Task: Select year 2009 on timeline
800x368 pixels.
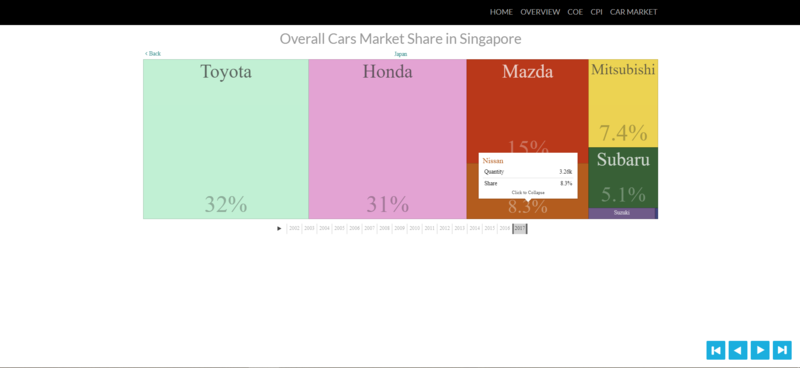Action: pyautogui.click(x=399, y=228)
